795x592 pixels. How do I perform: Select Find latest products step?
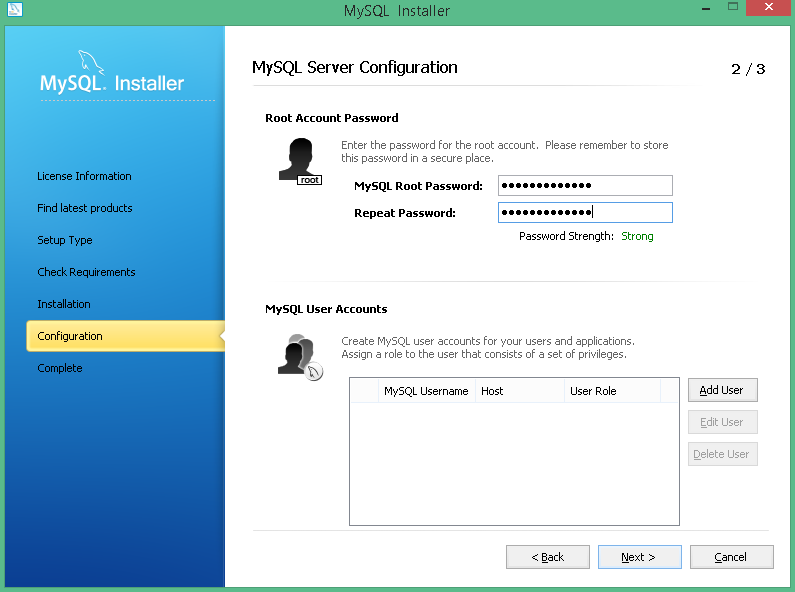point(85,208)
